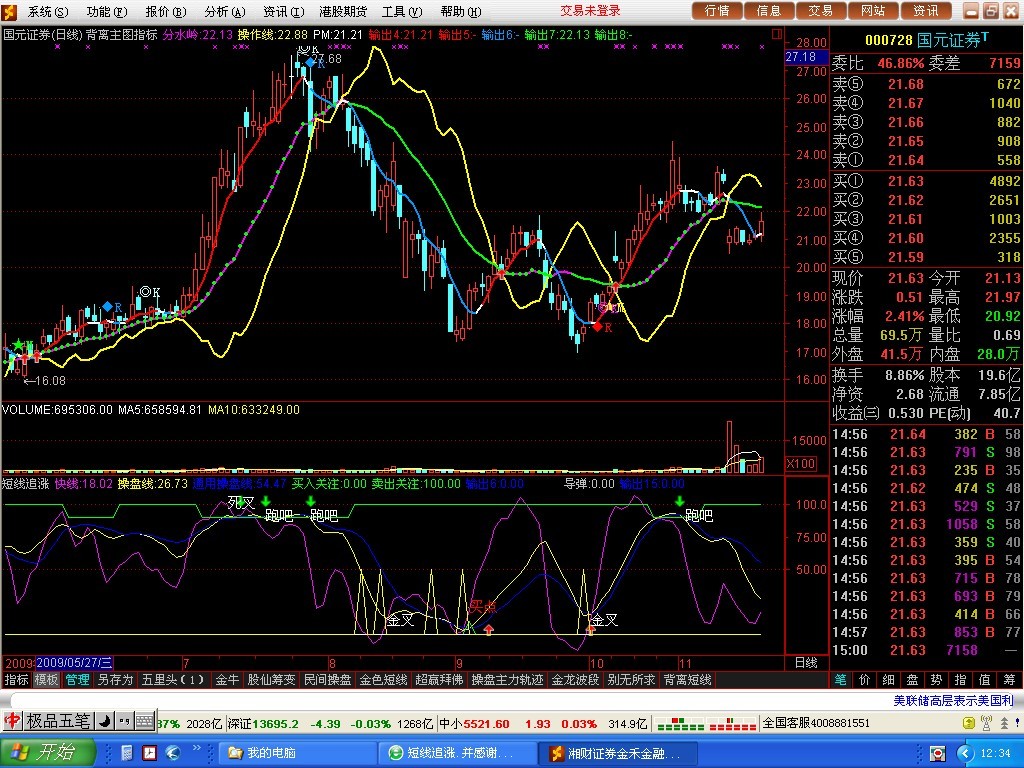
Task: Click the app logo icon in title bar
Action: click(x=11, y=11)
